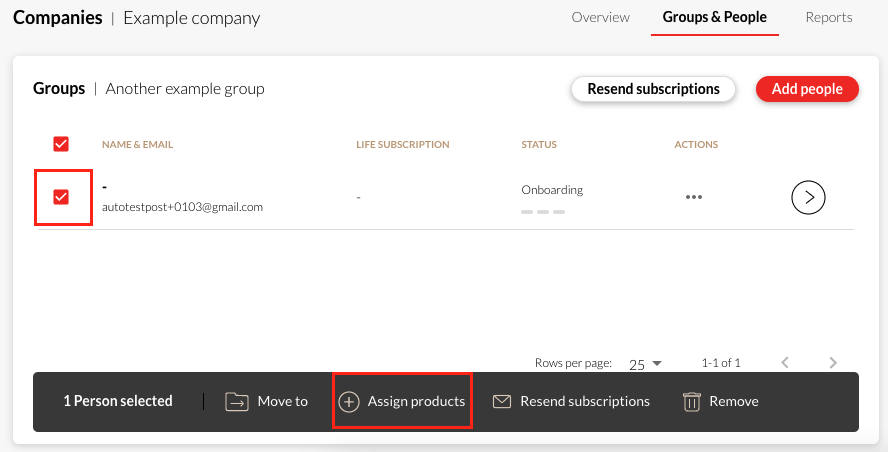888x452 pixels.
Task: Click the Move to folder icon
Action: [236, 401]
